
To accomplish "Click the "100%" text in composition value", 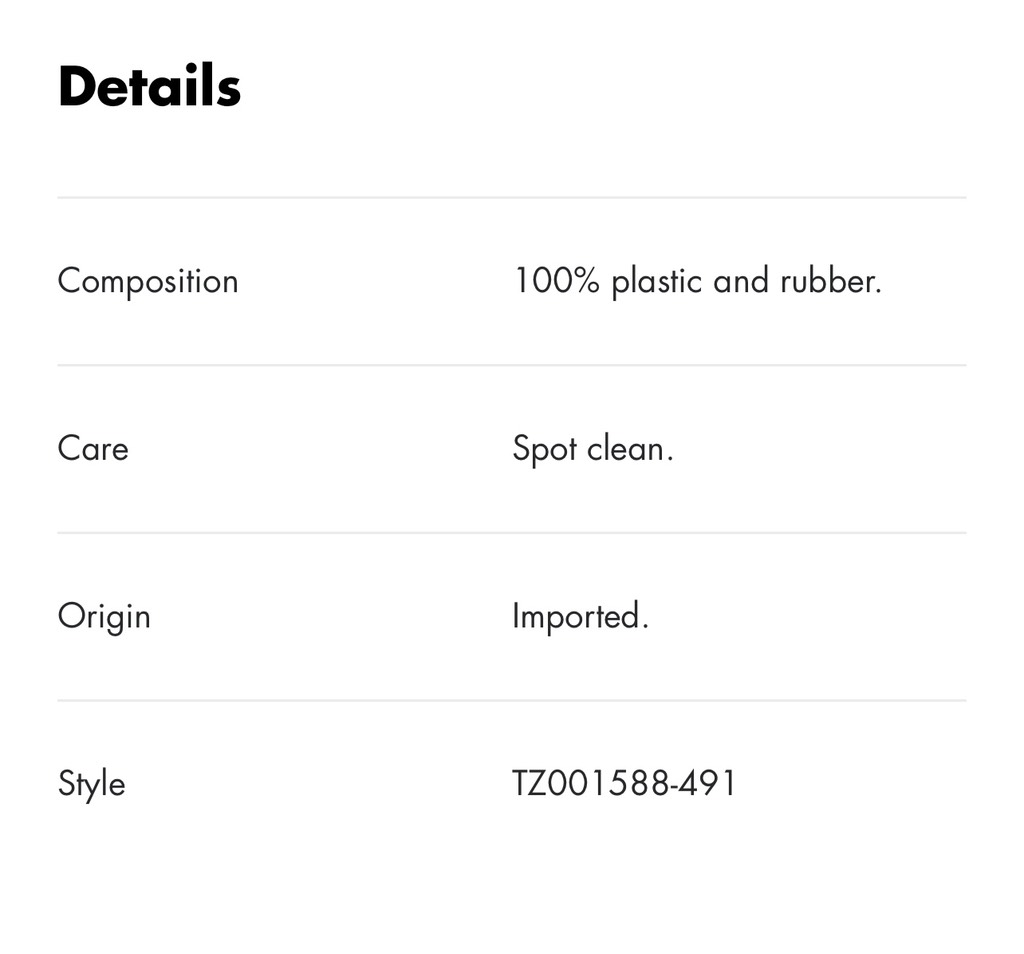I will (x=556, y=281).
